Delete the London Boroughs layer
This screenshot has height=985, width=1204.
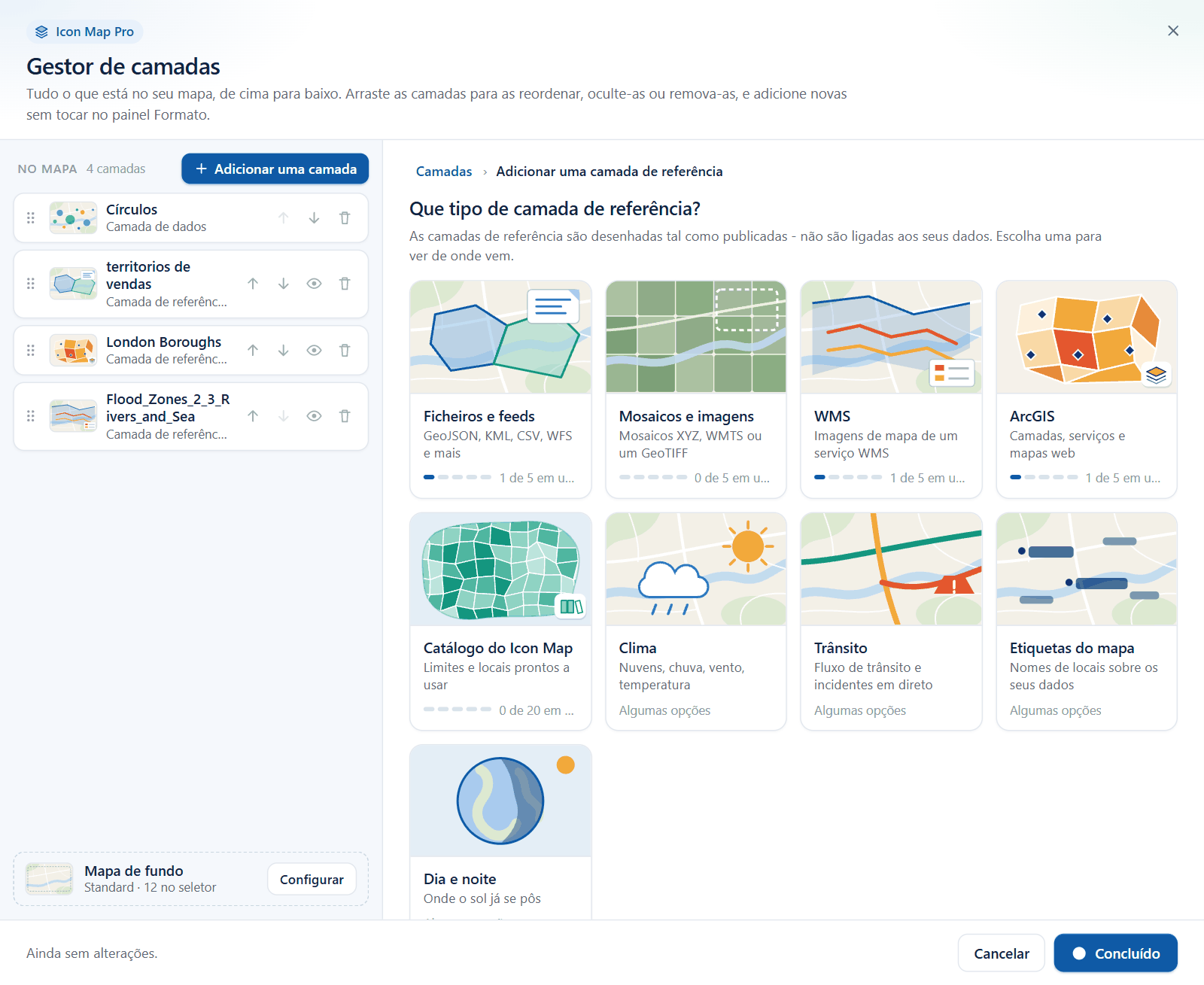[345, 350]
